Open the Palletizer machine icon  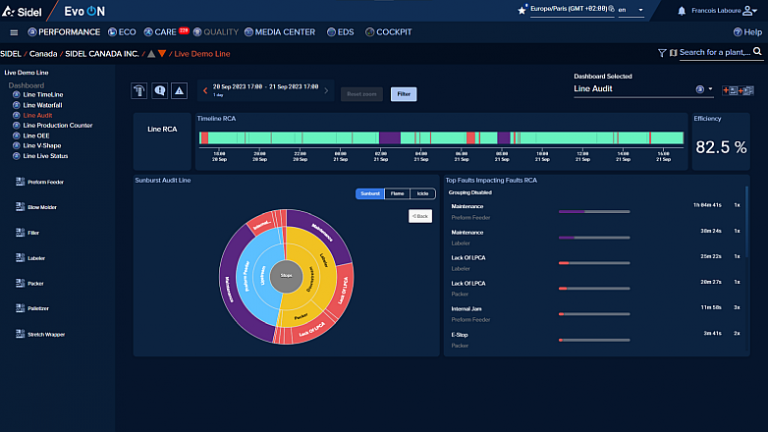point(20,309)
